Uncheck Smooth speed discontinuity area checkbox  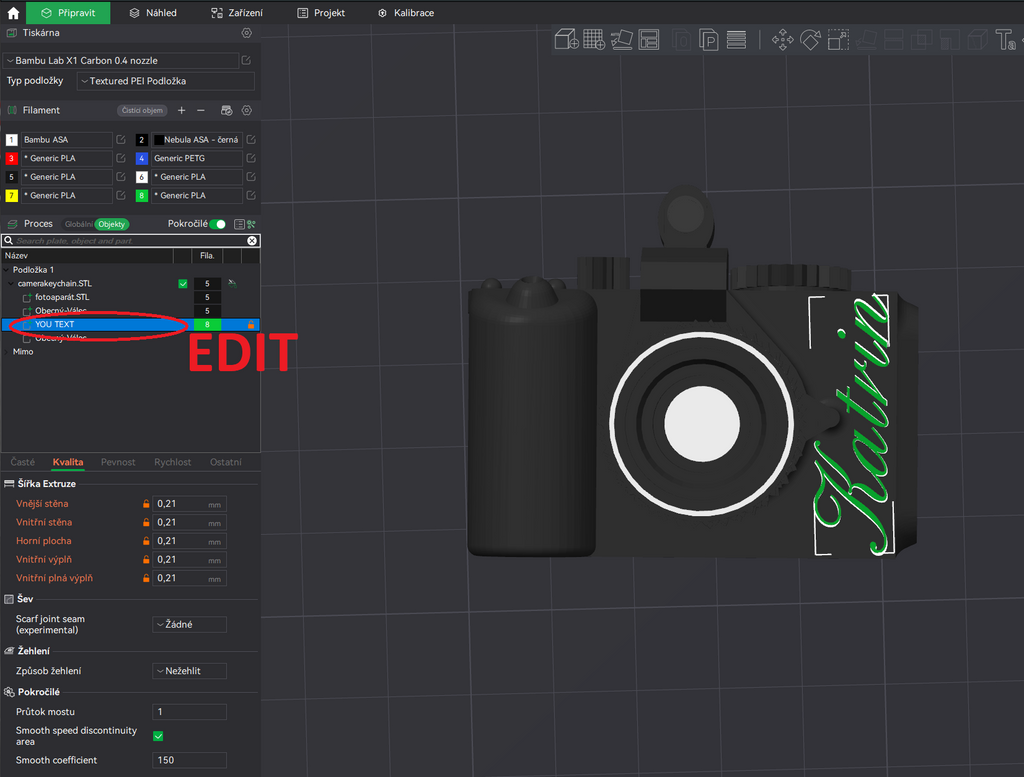tap(158, 736)
